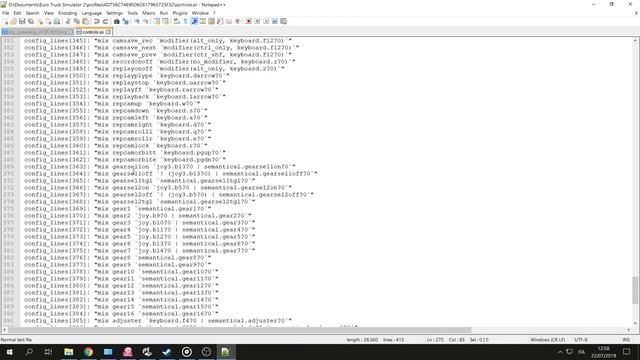The width and height of the screenshot is (640, 360).
Task: Copy selection using the toolbar Copy icon
Action: (76, 21)
